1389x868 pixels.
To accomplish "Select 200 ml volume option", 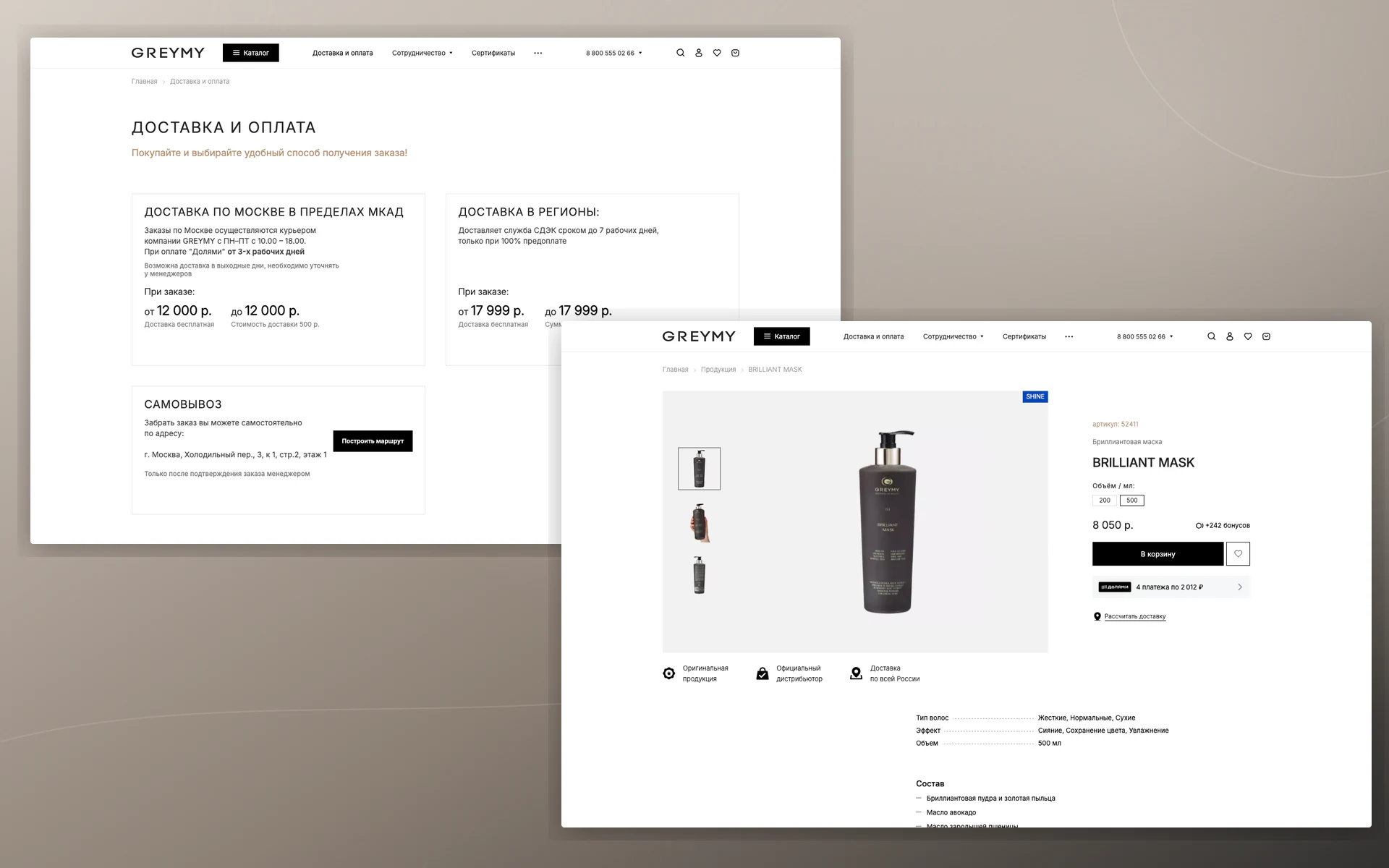I will click(1105, 501).
